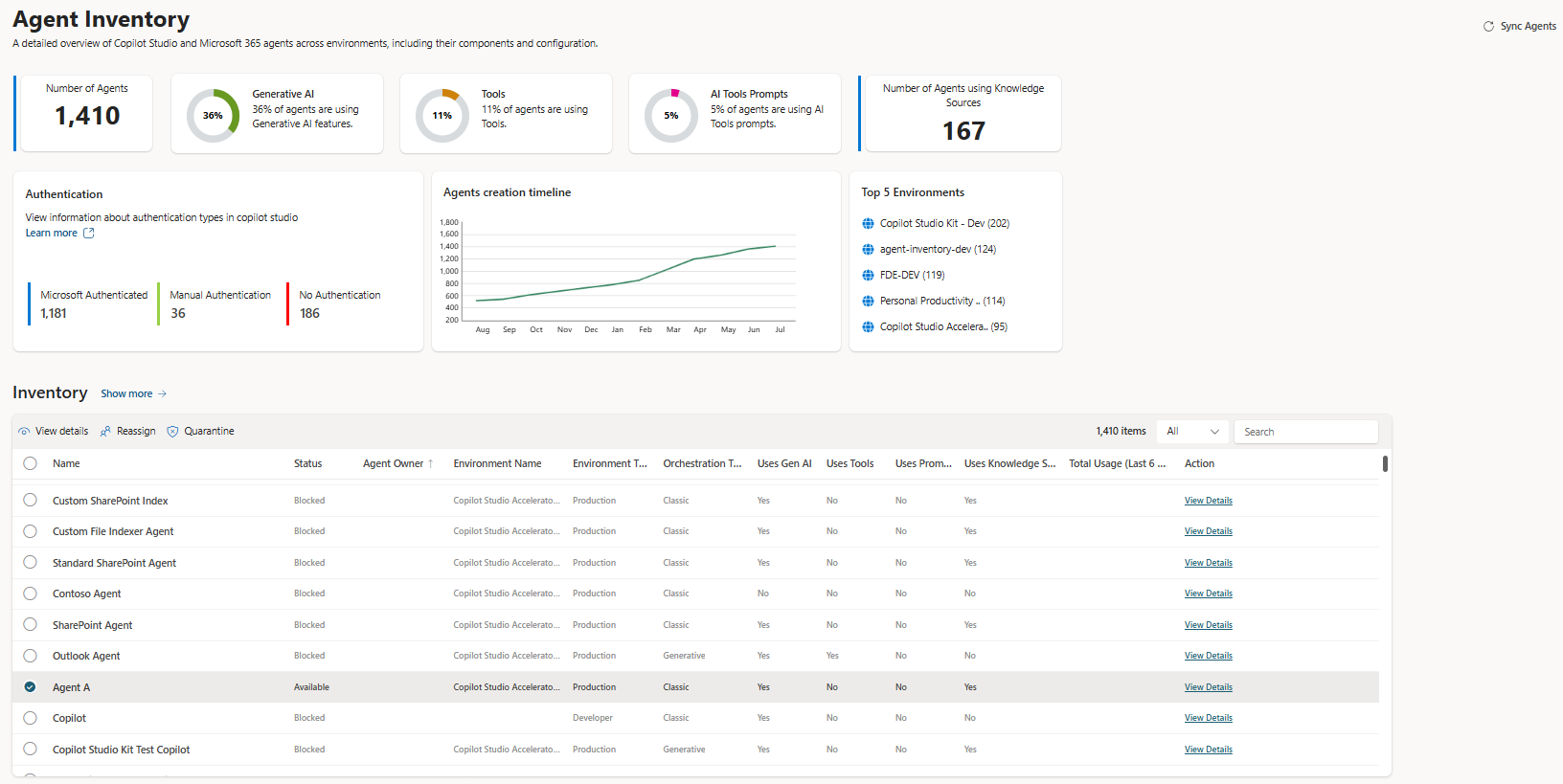The height and width of the screenshot is (784, 1563).
Task: Sort by the Uses Gen AI column
Action: pos(784,463)
